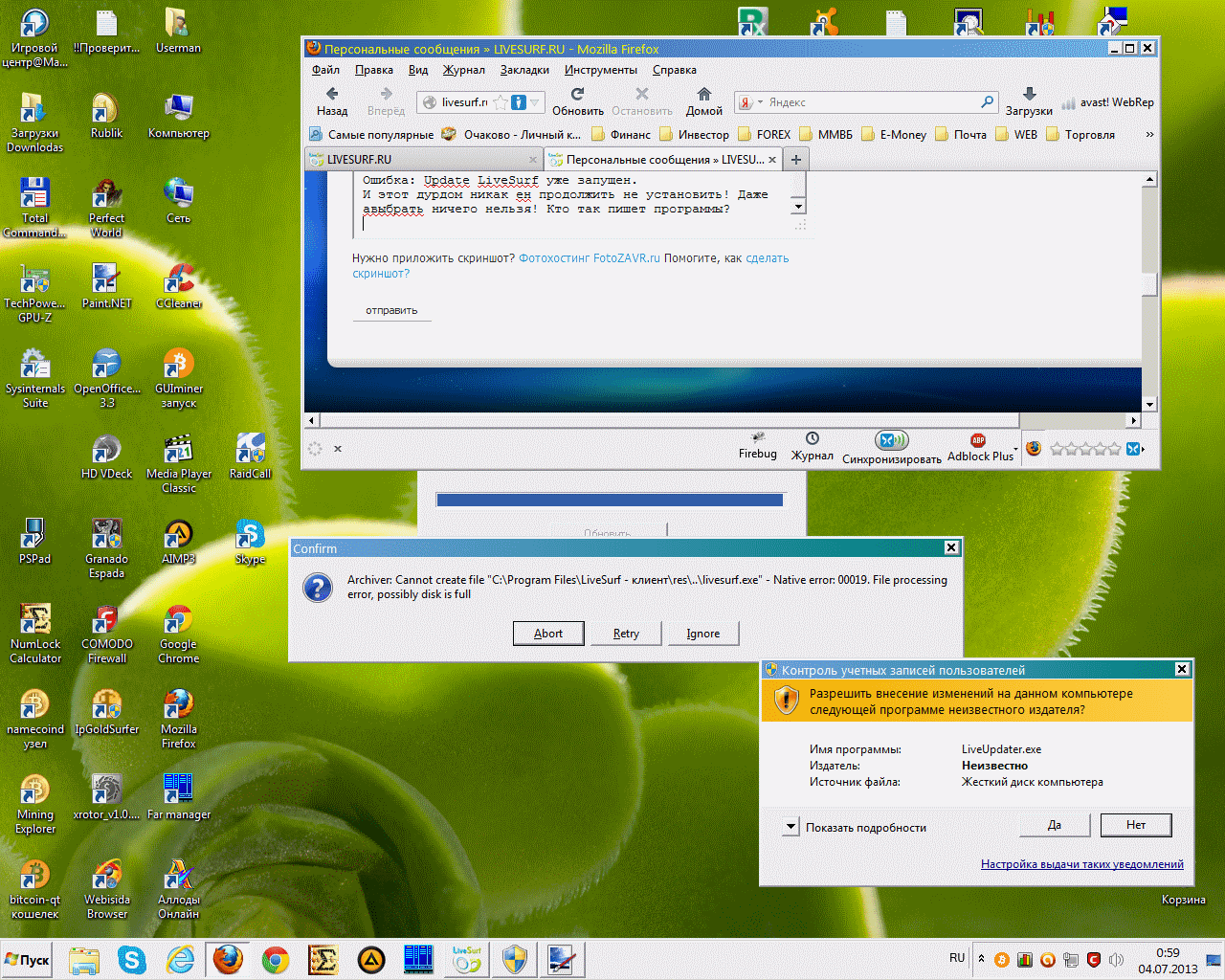This screenshot has height=980, width=1225.
Task: Open History (Журнал) clock icon in add-on bar
Action: point(812,438)
